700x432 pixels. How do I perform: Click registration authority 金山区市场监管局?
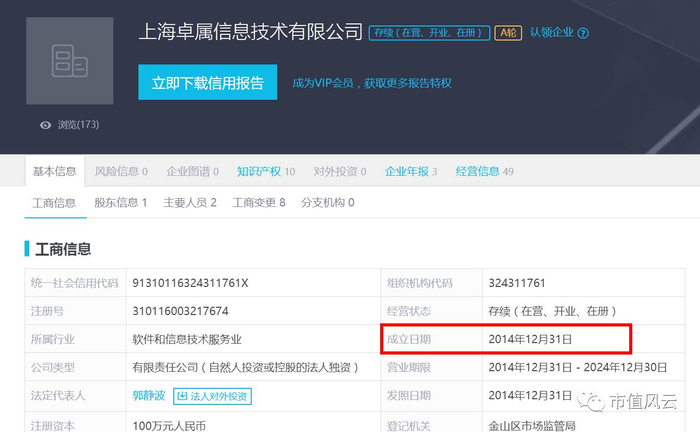[x=532, y=426]
